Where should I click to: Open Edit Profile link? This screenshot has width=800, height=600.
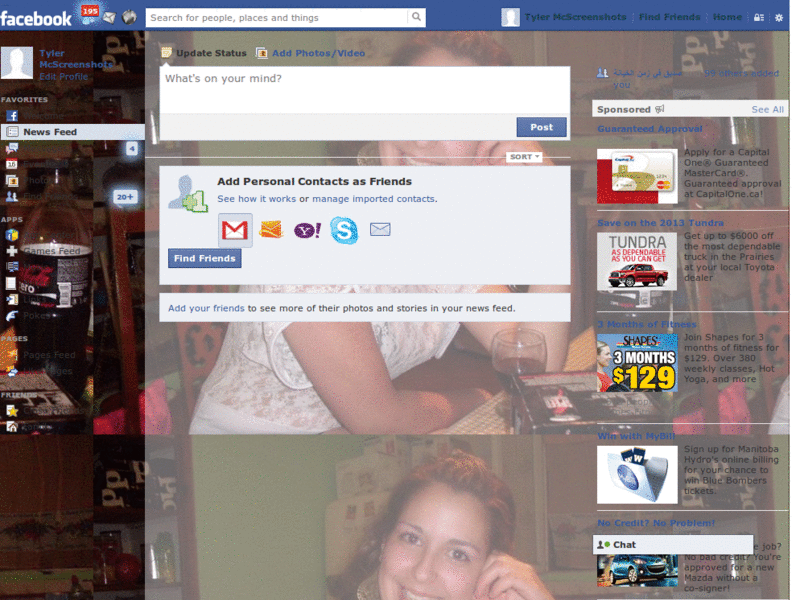point(63,77)
